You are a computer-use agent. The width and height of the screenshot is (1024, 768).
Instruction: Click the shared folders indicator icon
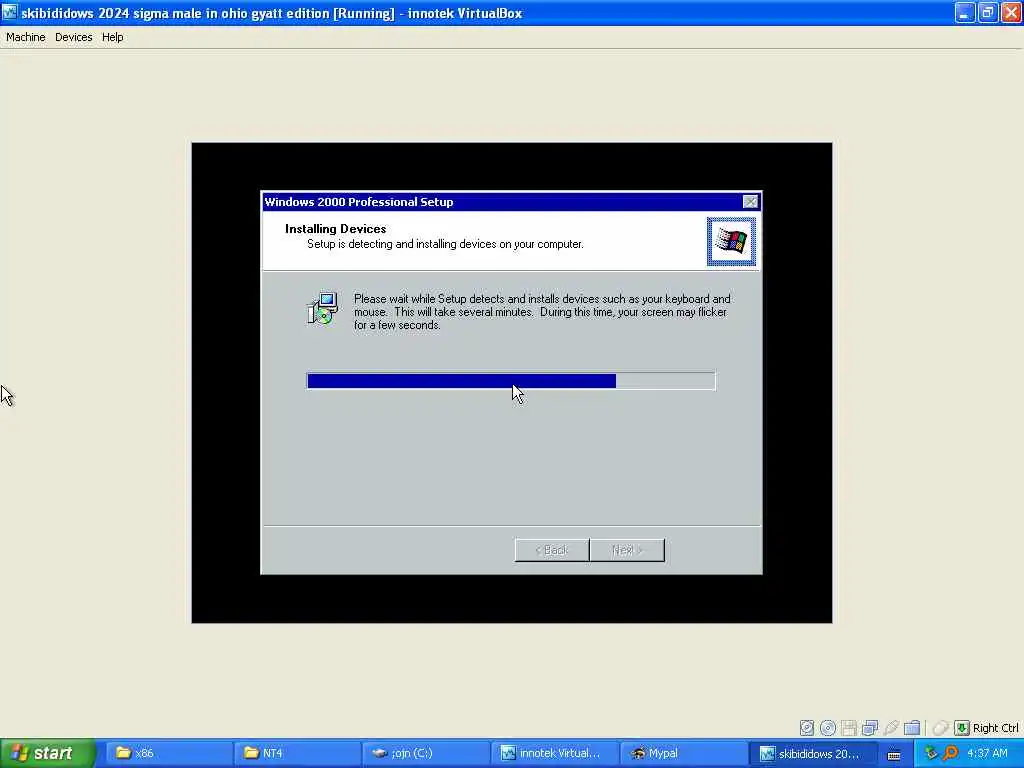click(912, 728)
